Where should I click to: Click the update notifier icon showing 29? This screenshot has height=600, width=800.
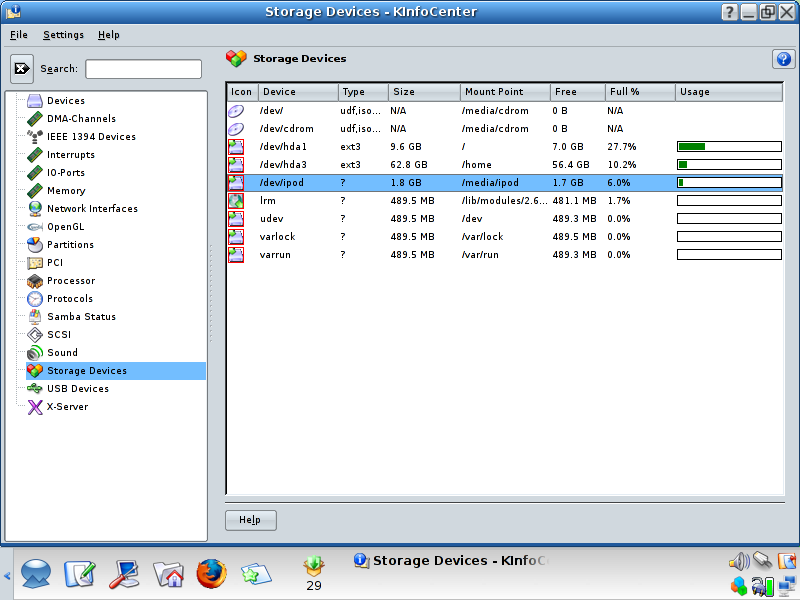coord(314,573)
